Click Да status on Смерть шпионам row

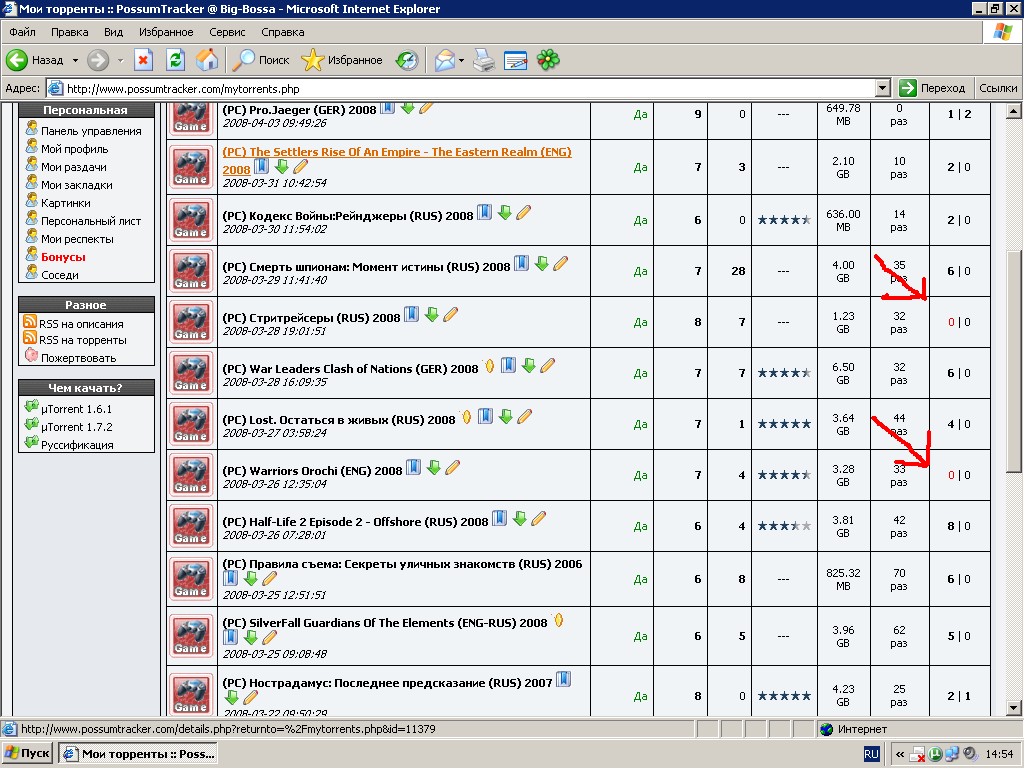click(x=641, y=271)
